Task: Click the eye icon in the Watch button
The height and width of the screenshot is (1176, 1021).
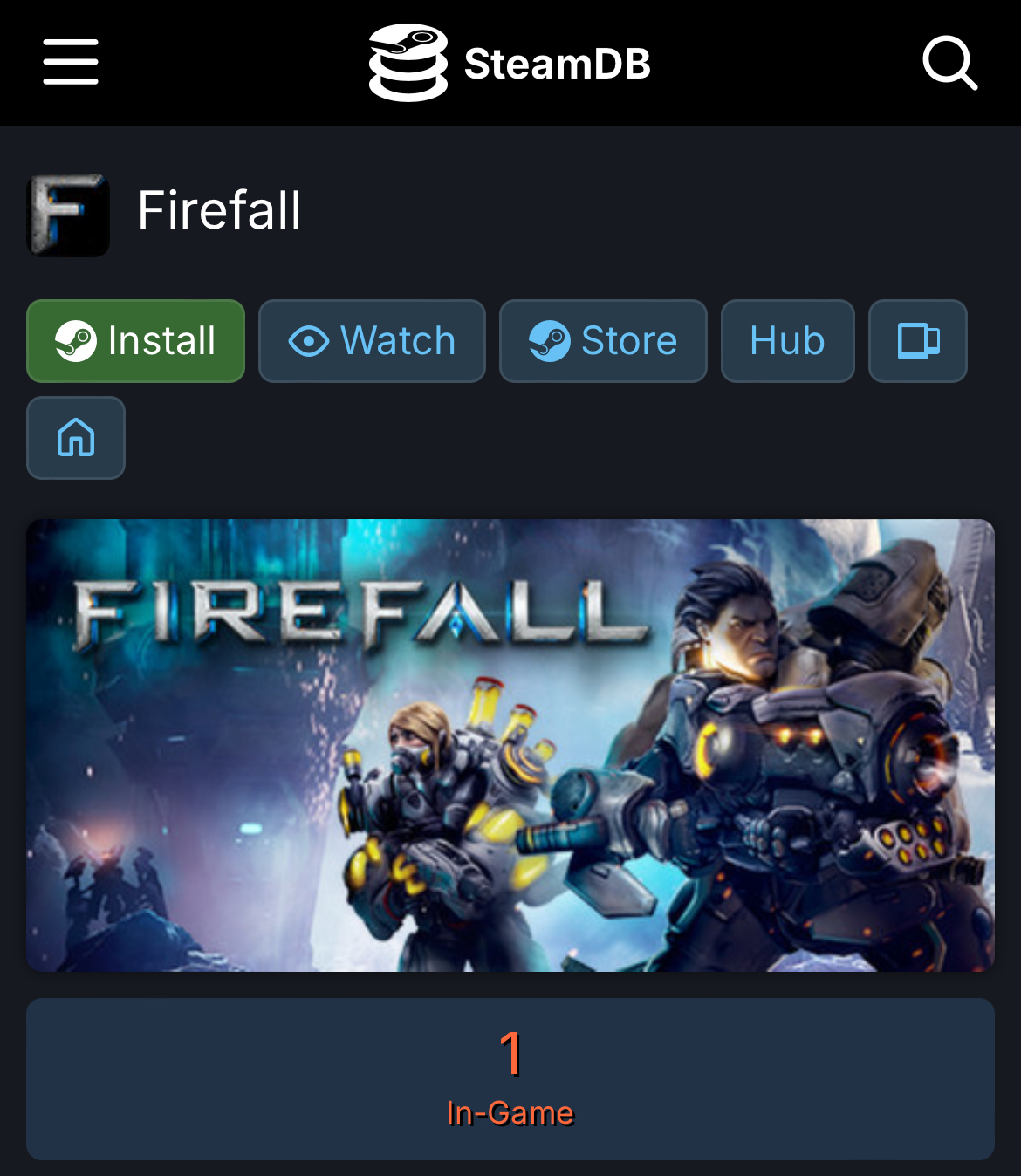Action: click(x=309, y=341)
